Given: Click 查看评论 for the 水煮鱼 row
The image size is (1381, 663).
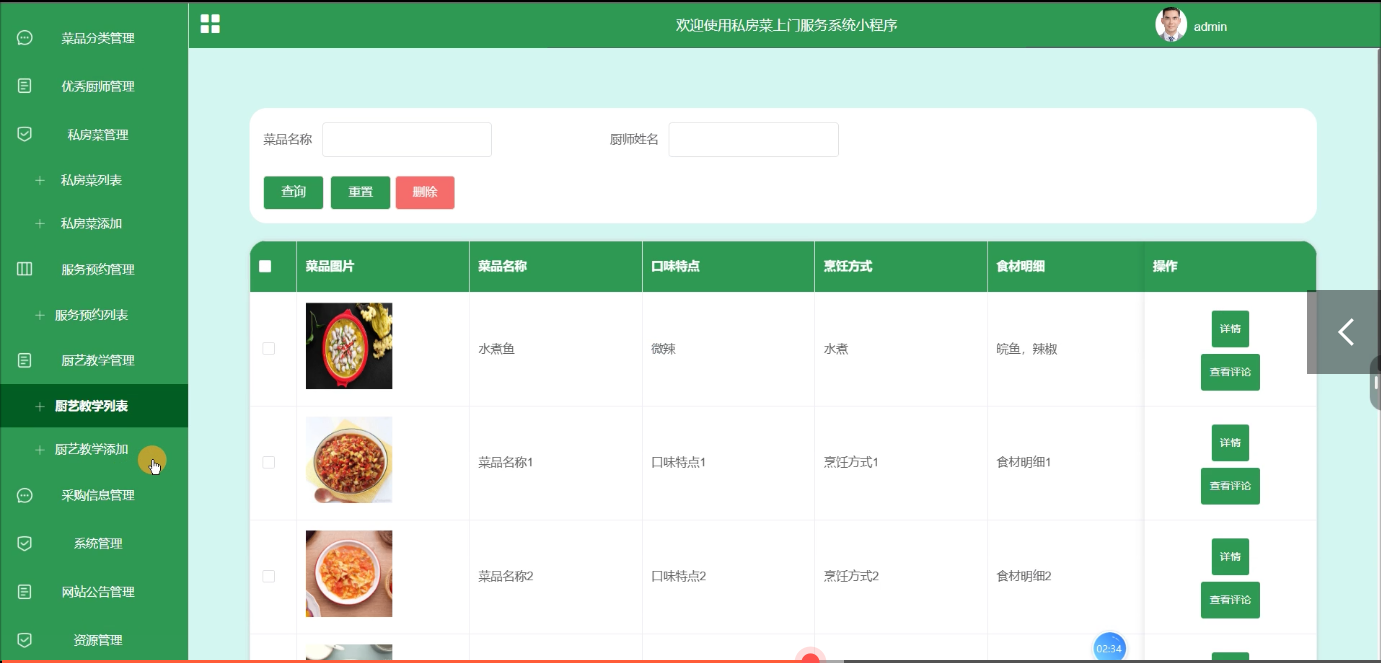Looking at the screenshot, I should click(x=1230, y=372).
